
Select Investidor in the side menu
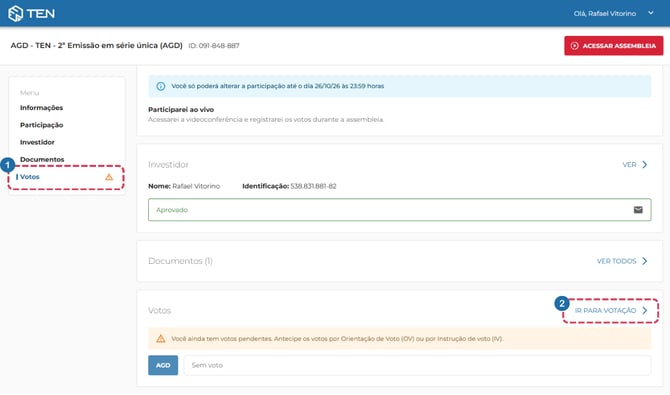tap(37, 142)
